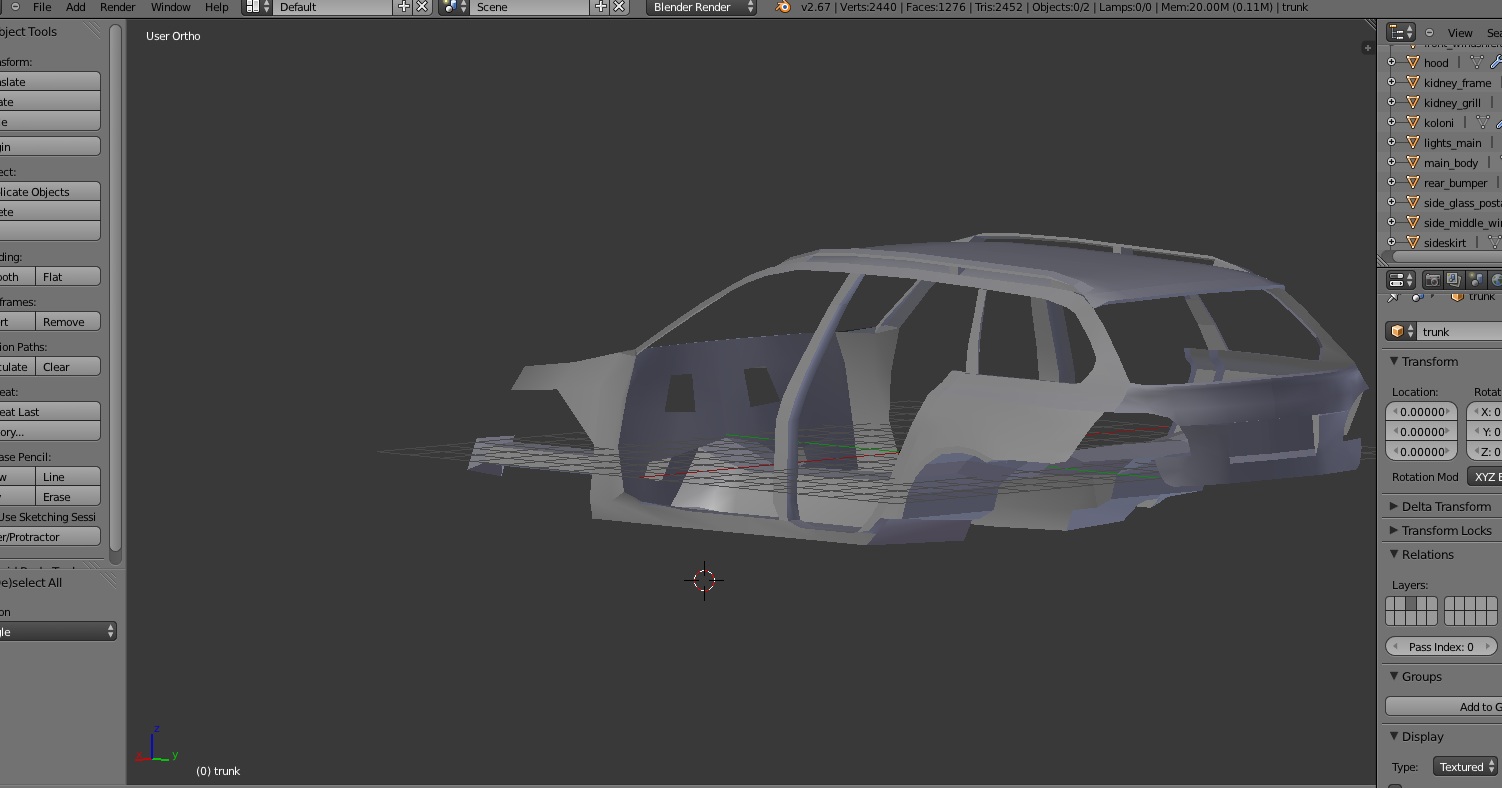Click the 3D viewport region toggle plus
The image size is (1502, 788).
point(1367,48)
